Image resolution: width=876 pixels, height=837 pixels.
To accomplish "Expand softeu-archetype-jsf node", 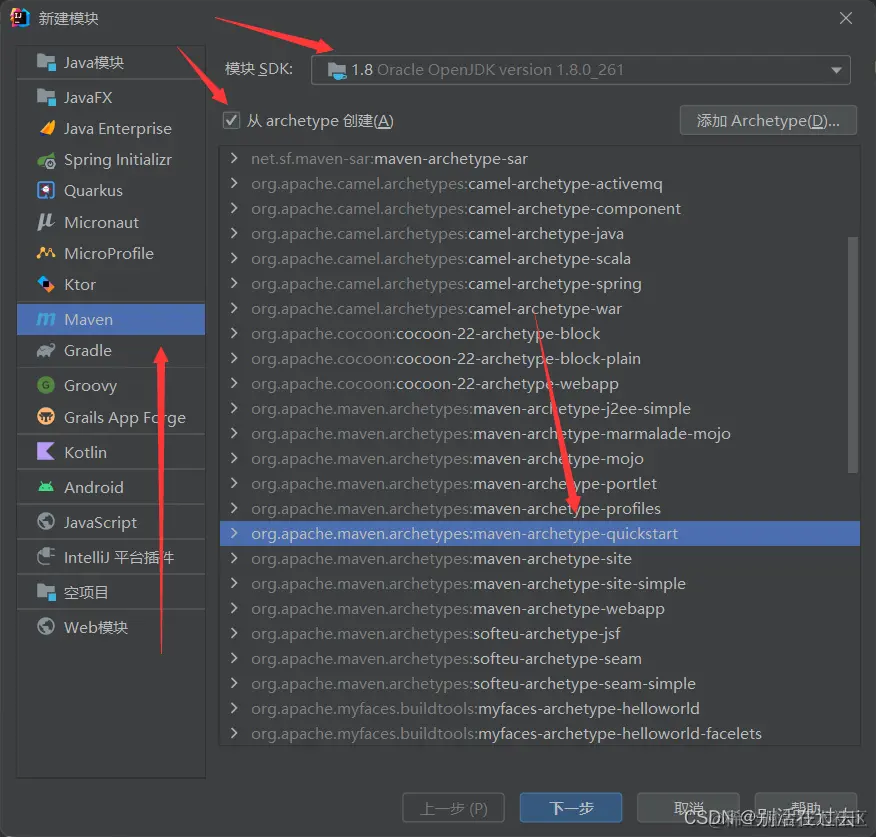I will (234, 634).
